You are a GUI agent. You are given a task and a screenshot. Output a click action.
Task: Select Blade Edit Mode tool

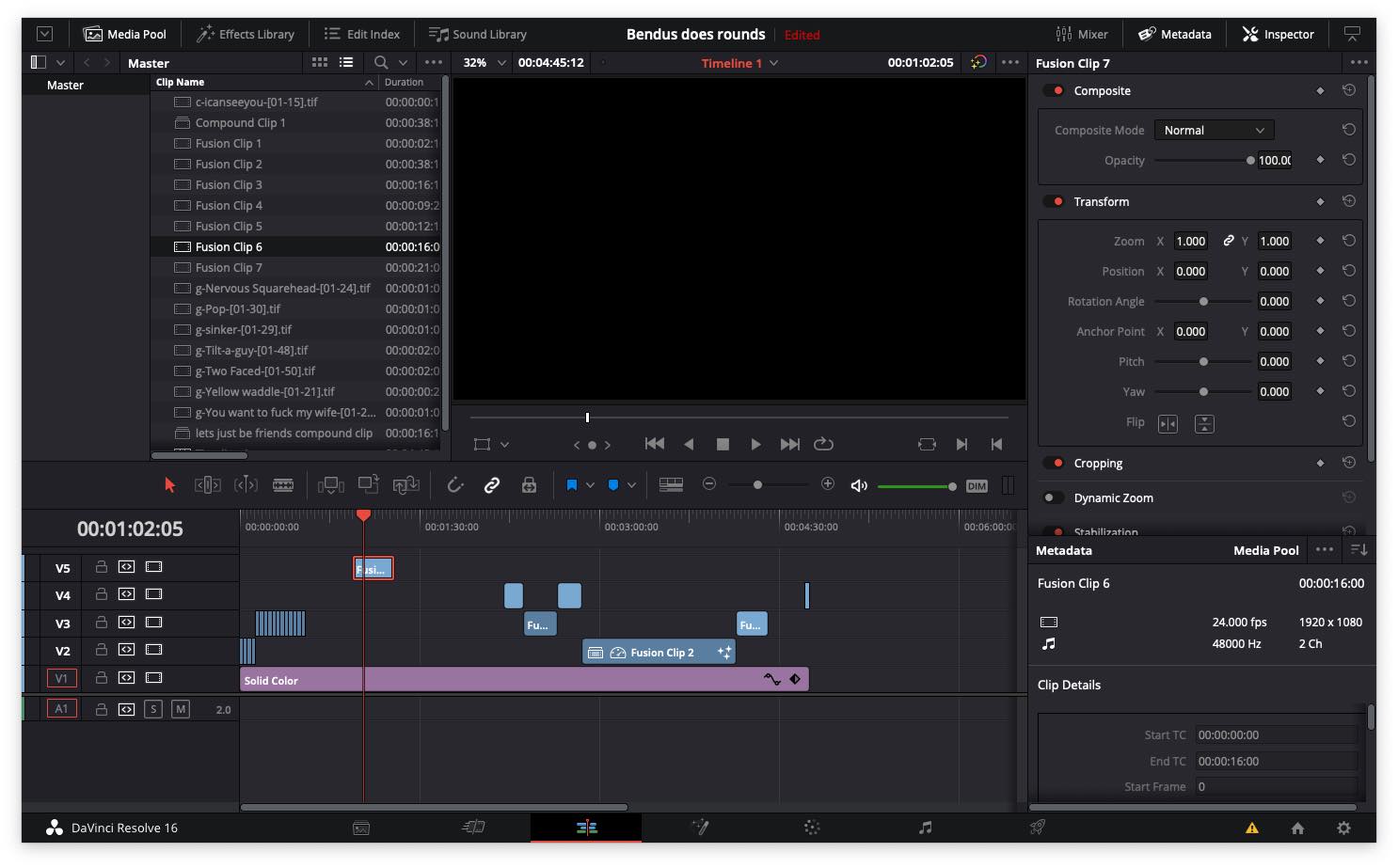click(x=283, y=485)
